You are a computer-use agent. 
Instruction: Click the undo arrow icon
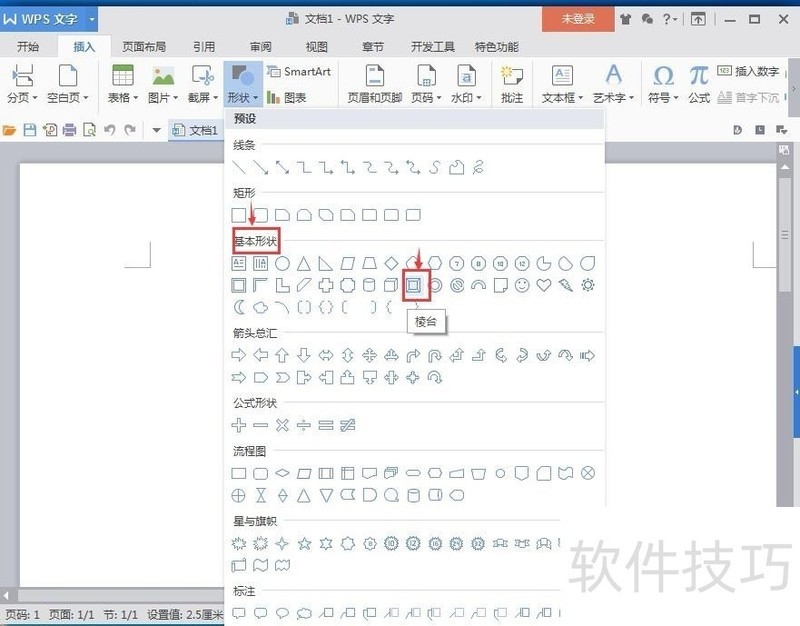click(110, 130)
